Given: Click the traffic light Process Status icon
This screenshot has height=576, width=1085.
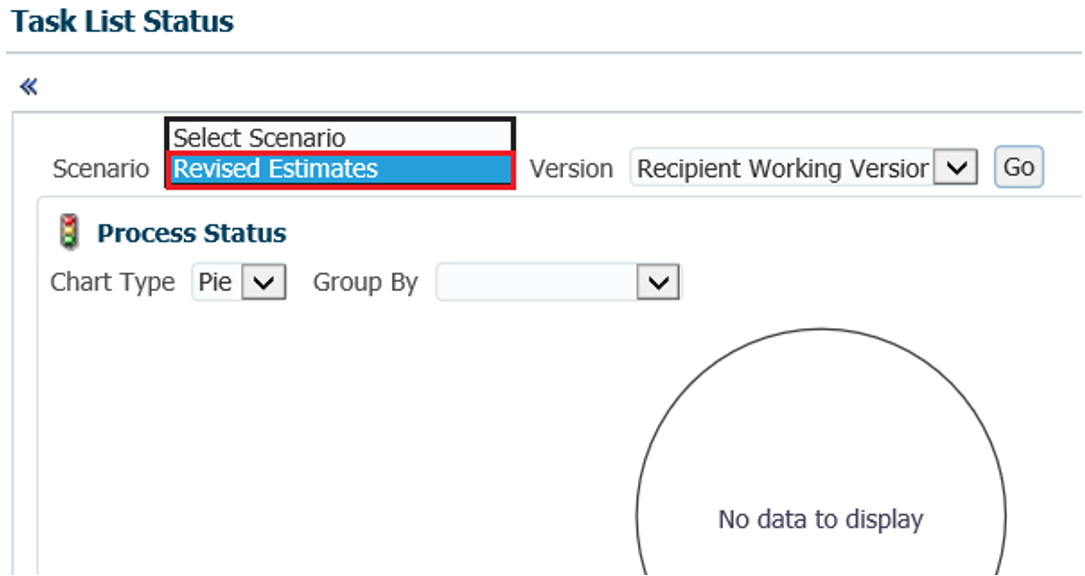Looking at the screenshot, I should pos(69,233).
